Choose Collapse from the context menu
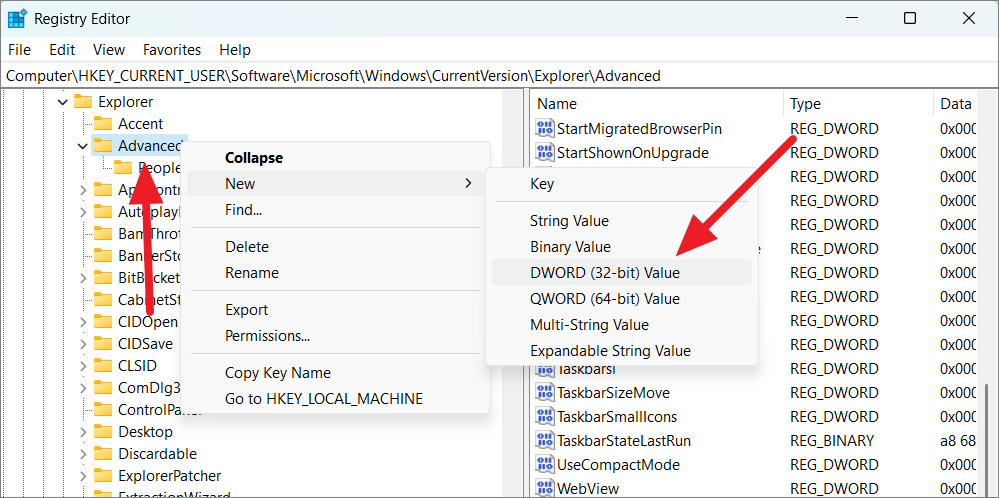999x498 pixels. point(336,158)
